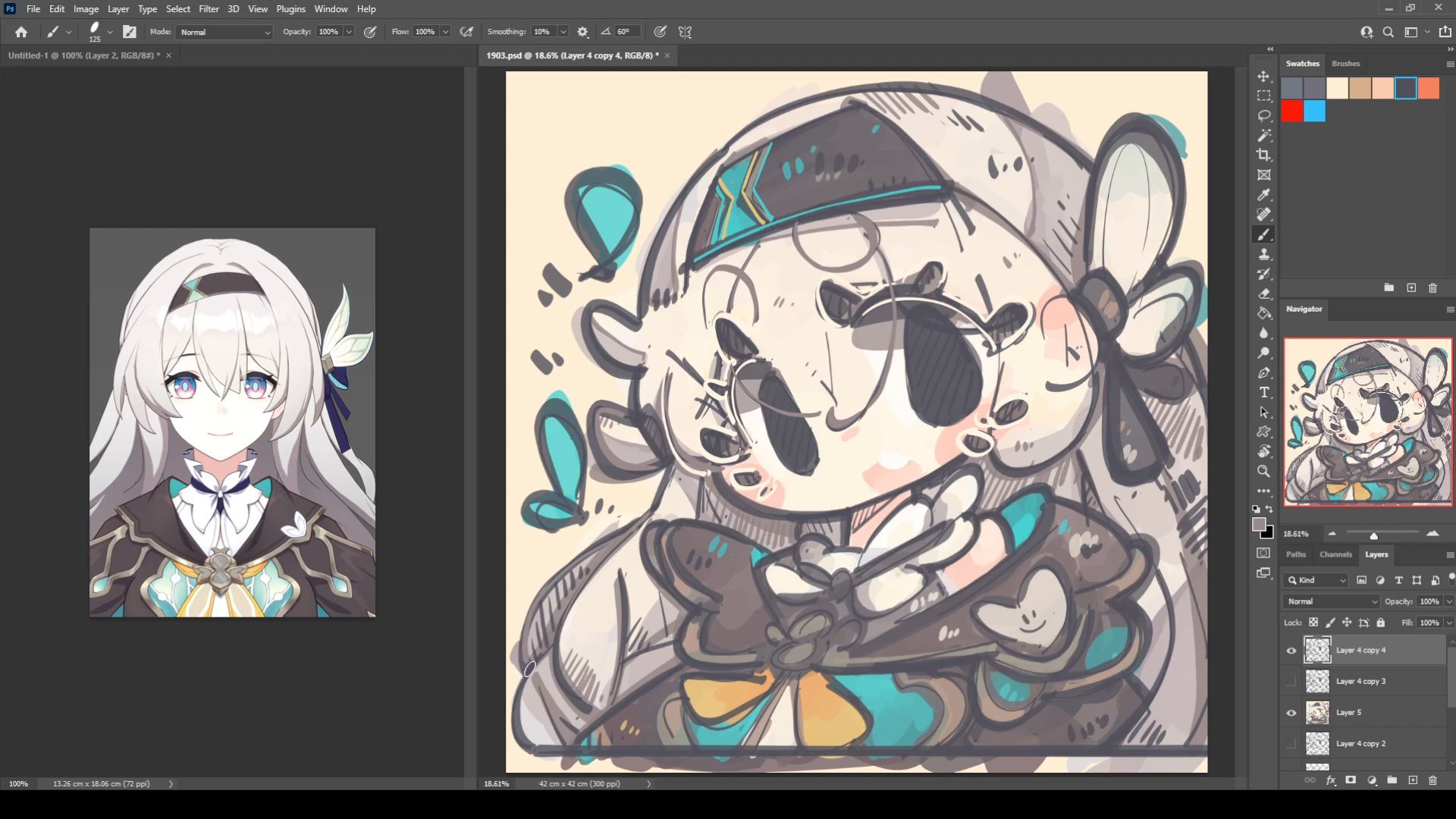Delete layer with Layers trash icon
1456x819 pixels.
tap(1432, 780)
